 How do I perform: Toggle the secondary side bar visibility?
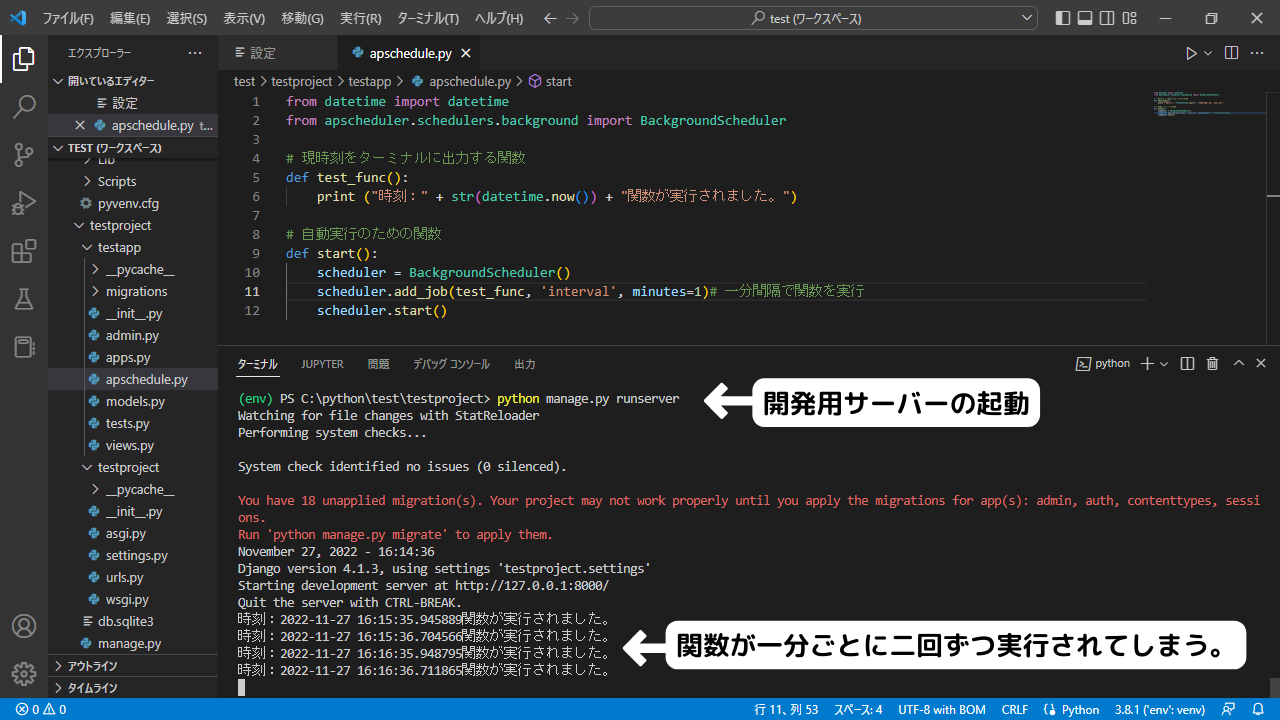point(1108,18)
